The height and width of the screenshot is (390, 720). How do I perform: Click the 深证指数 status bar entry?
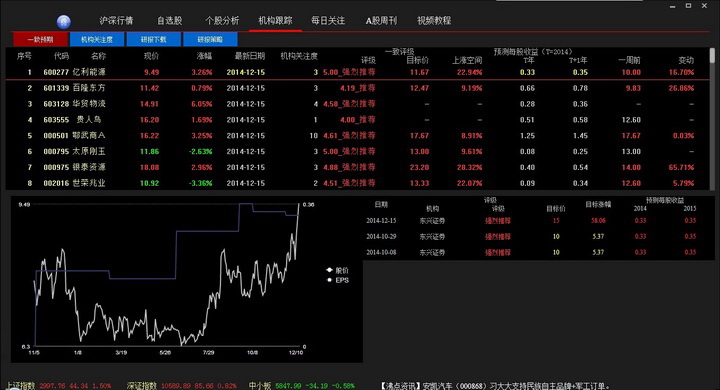click(182, 386)
